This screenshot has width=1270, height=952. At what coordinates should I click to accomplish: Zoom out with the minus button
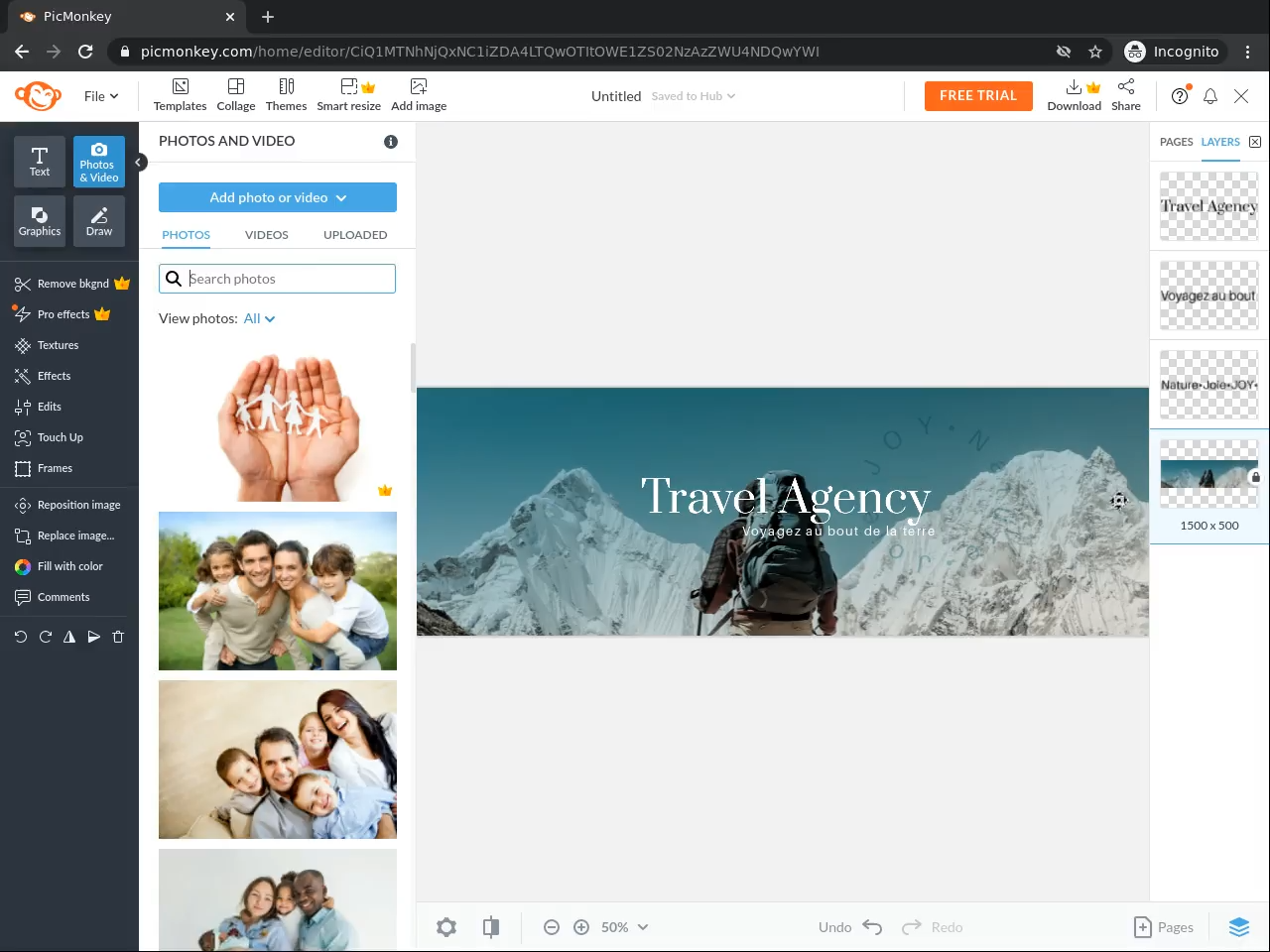pyautogui.click(x=552, y=927)
